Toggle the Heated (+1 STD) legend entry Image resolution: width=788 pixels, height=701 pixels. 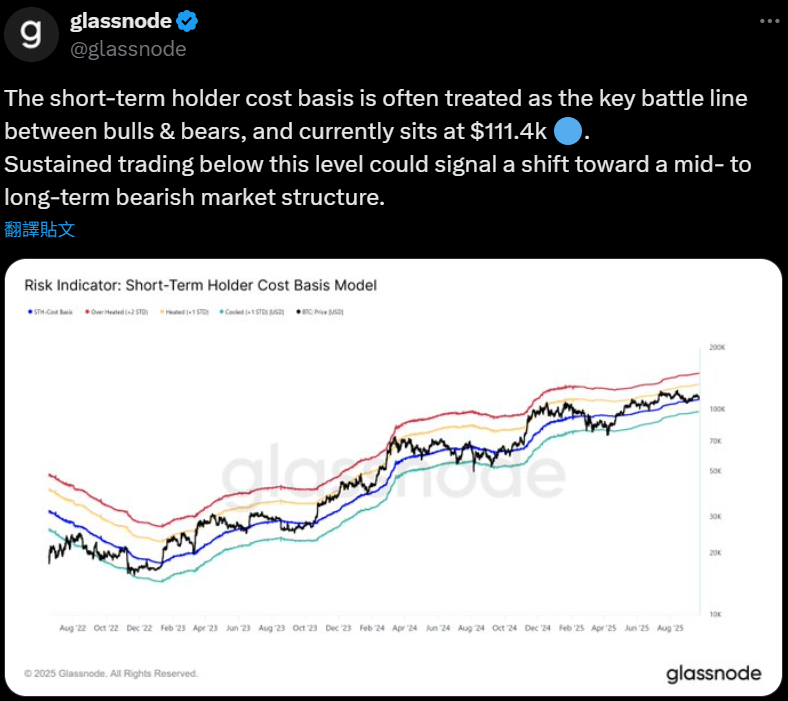[x=184, y=312]
